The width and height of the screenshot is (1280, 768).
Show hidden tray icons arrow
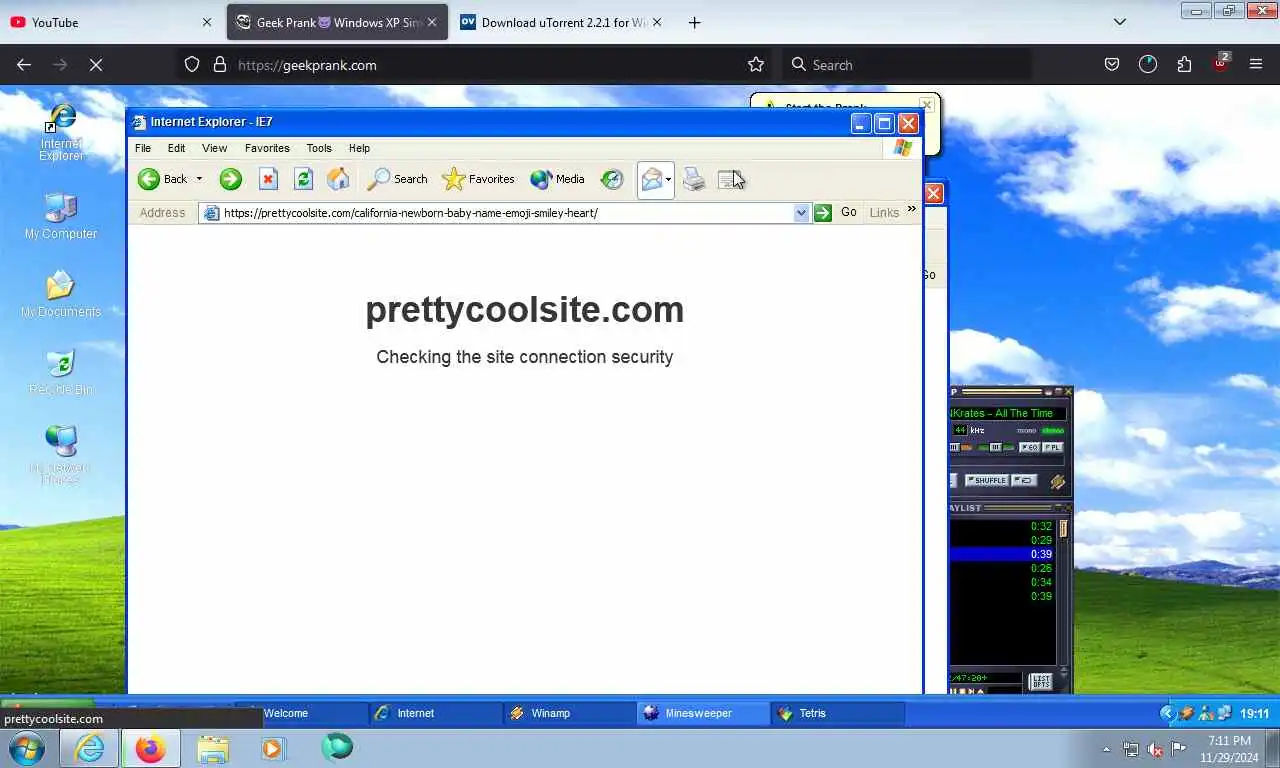(x=1106, y=749)
